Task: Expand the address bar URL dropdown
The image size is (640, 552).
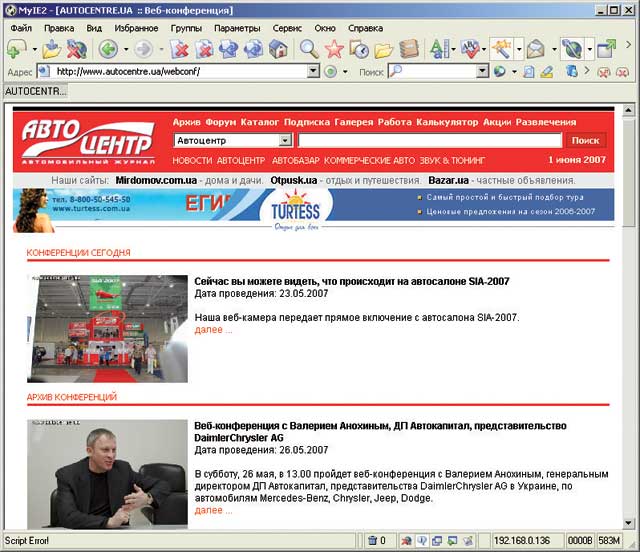Action: [x=329, y=72]
